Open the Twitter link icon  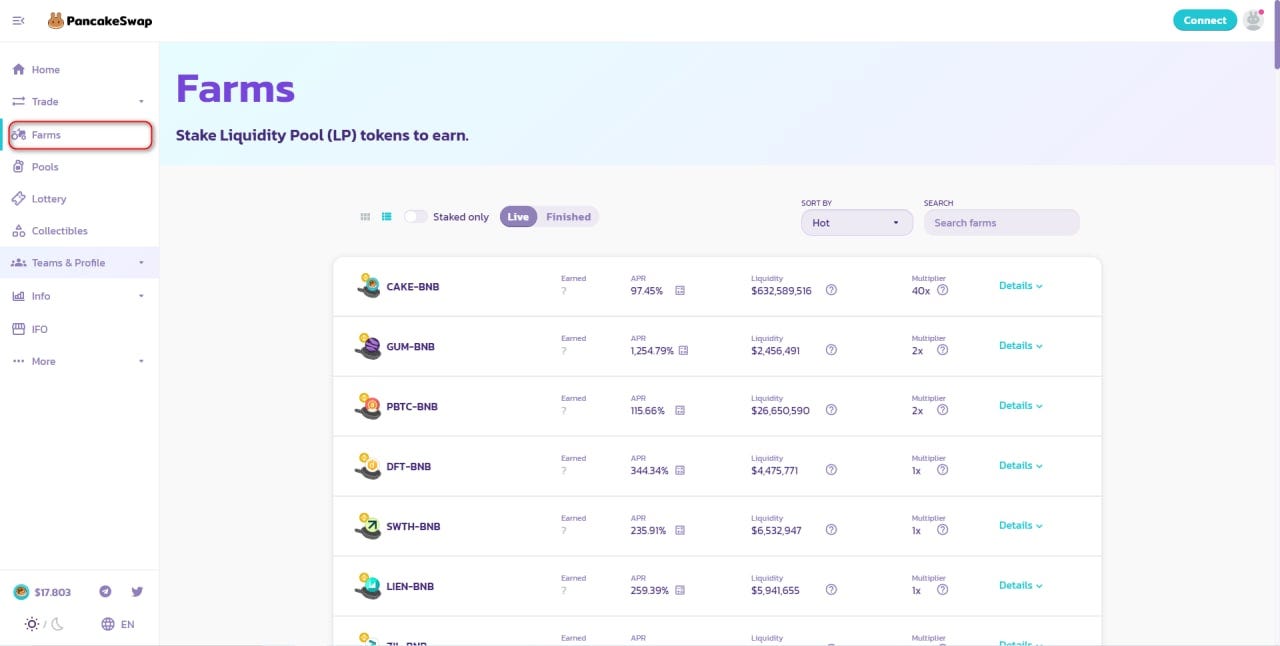pos(137,592)
